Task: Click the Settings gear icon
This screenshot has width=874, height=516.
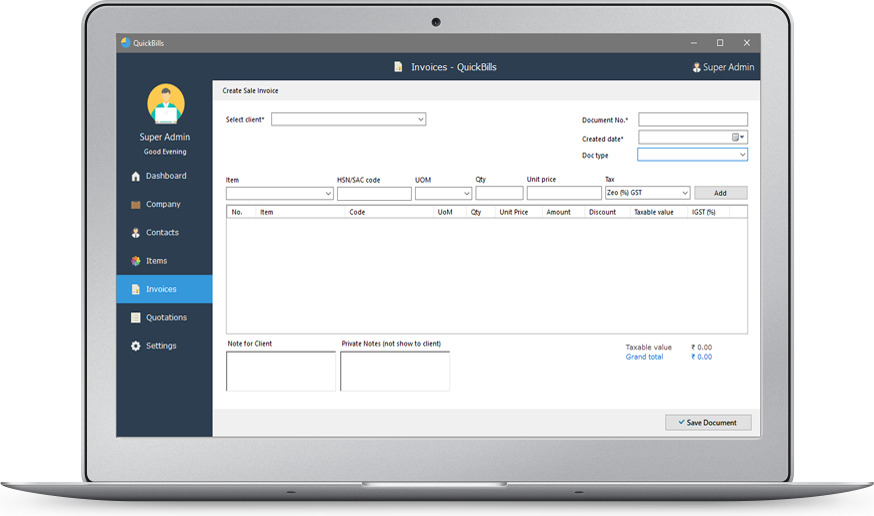Action: click(x=135, y=346)
